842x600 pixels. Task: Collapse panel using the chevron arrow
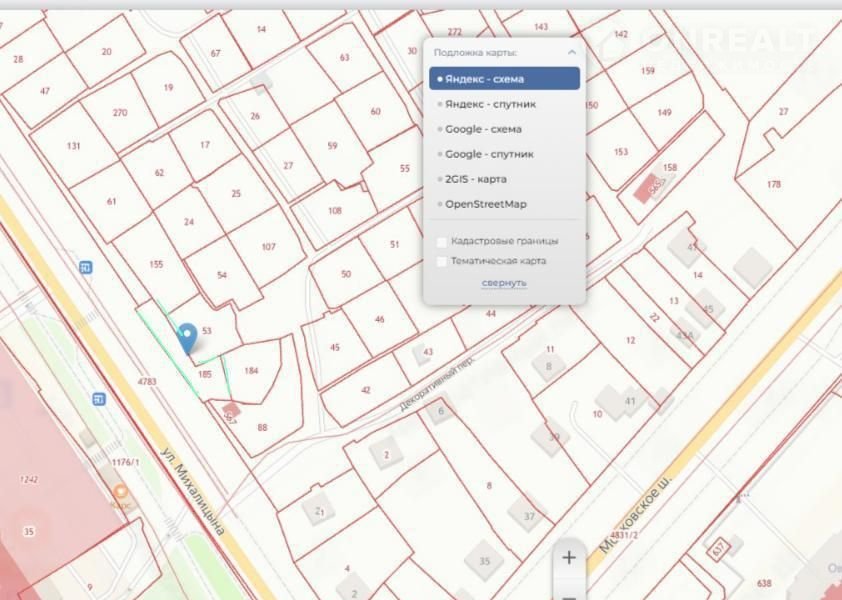pos(572,52)
